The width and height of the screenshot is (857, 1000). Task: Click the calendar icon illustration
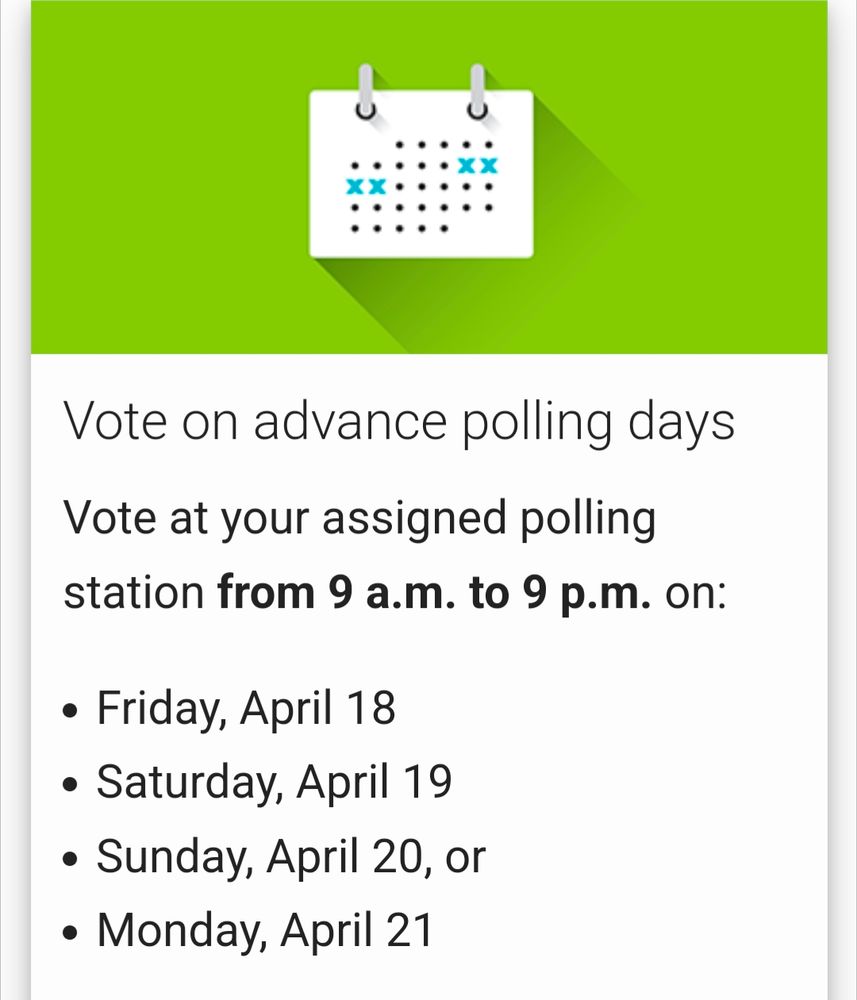[x=421, y=162]
